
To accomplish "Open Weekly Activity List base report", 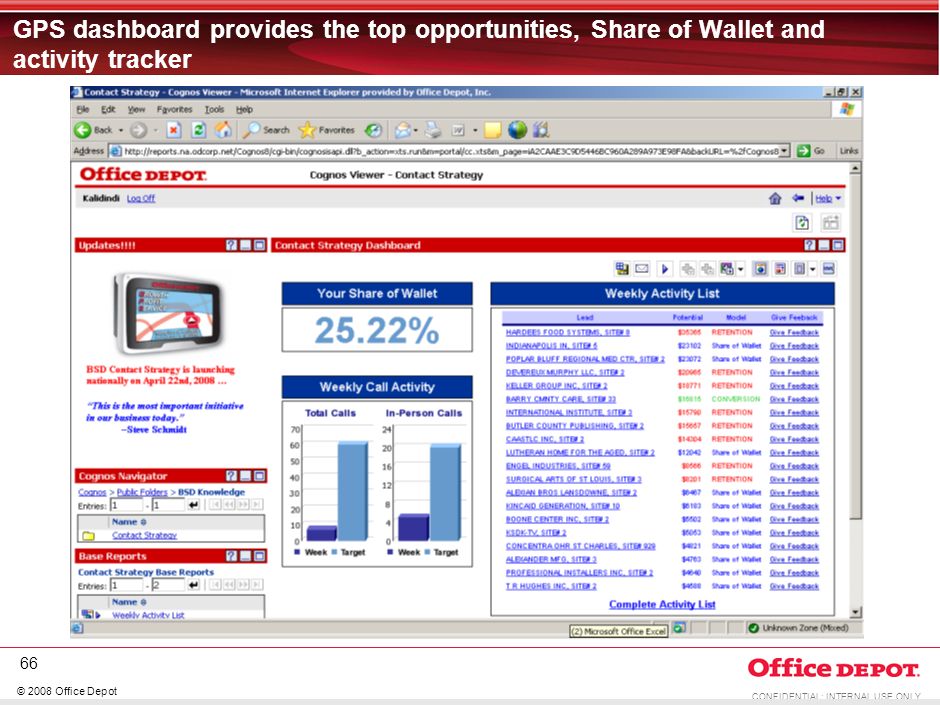I will pos(148,614).
